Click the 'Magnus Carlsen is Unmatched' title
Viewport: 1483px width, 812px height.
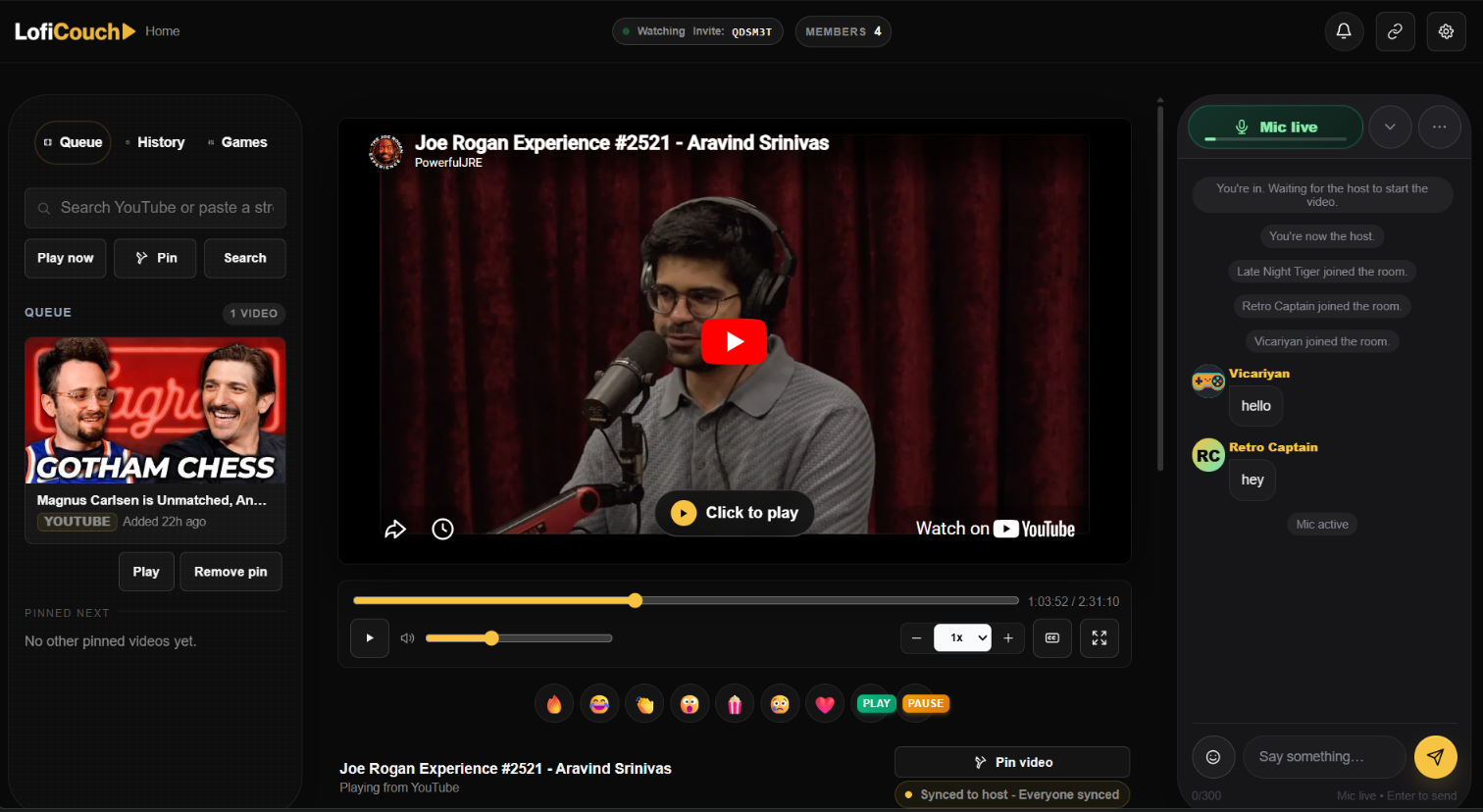[x=152, y=500]
